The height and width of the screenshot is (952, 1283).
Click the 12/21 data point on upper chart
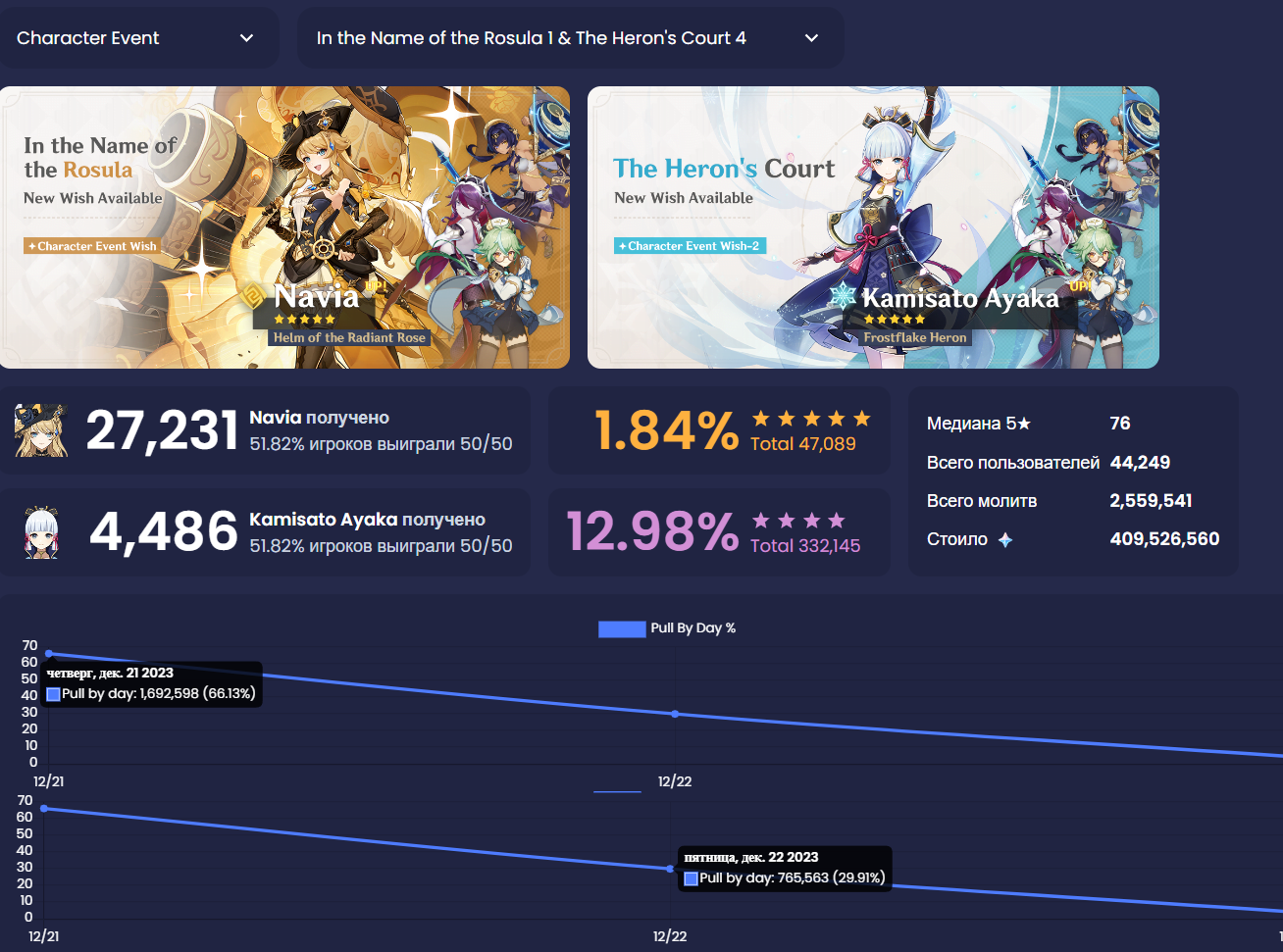click(49, 654)
